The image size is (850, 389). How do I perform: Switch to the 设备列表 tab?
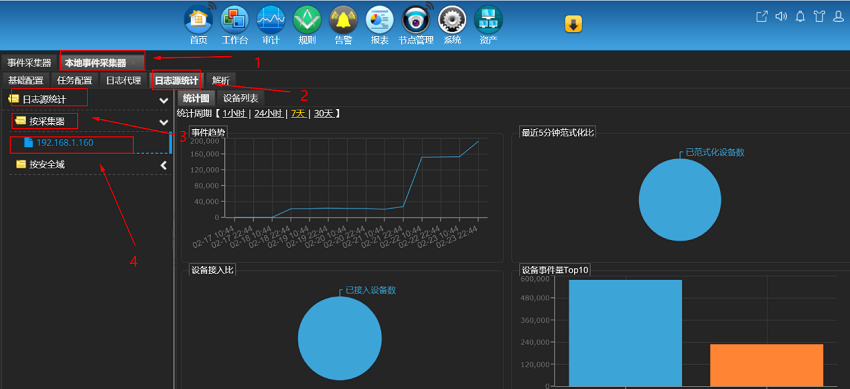[x=241, y=98]
